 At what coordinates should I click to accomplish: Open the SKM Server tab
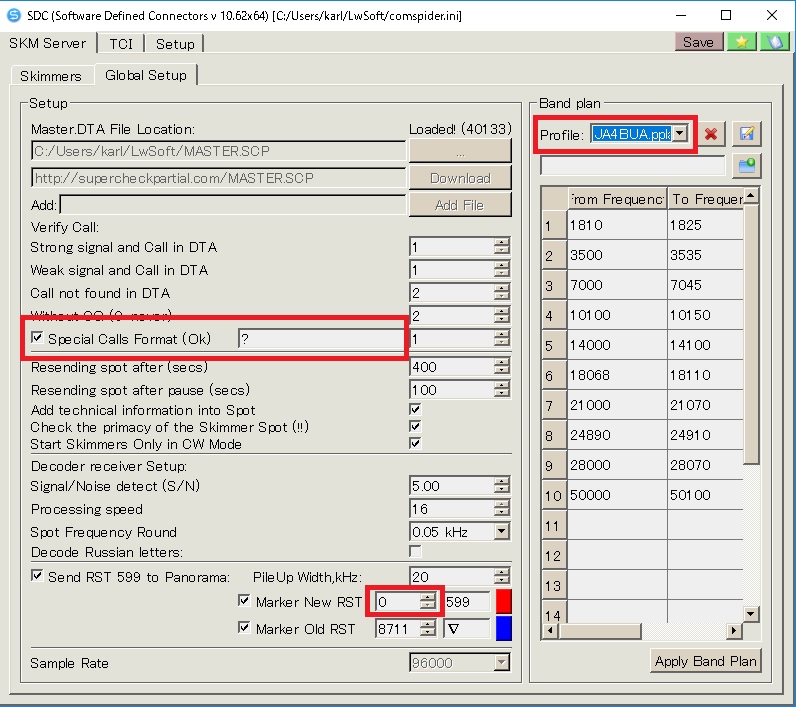pyautogui.click(x=48, y=44)
